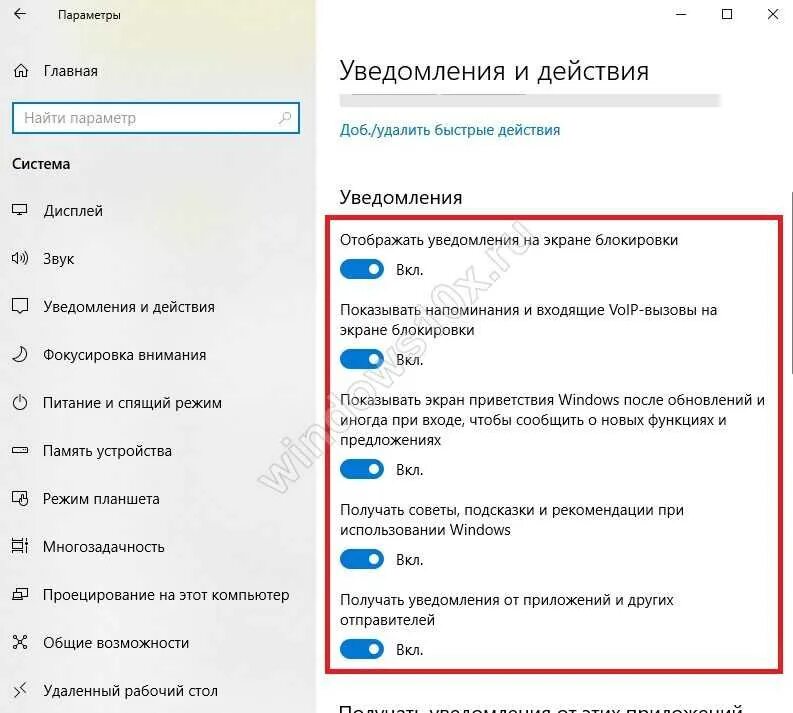Click the Storage drive icon
The width and height of the screenshot is (793, 713).
pyautogui.click(x=20, y=450)
